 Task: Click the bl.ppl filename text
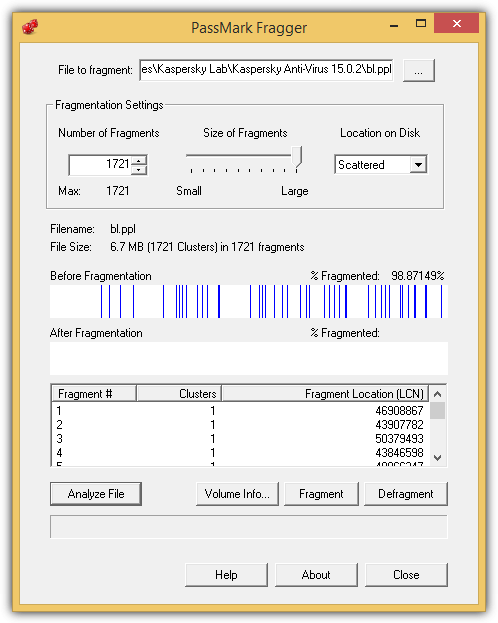pos(123,229)
